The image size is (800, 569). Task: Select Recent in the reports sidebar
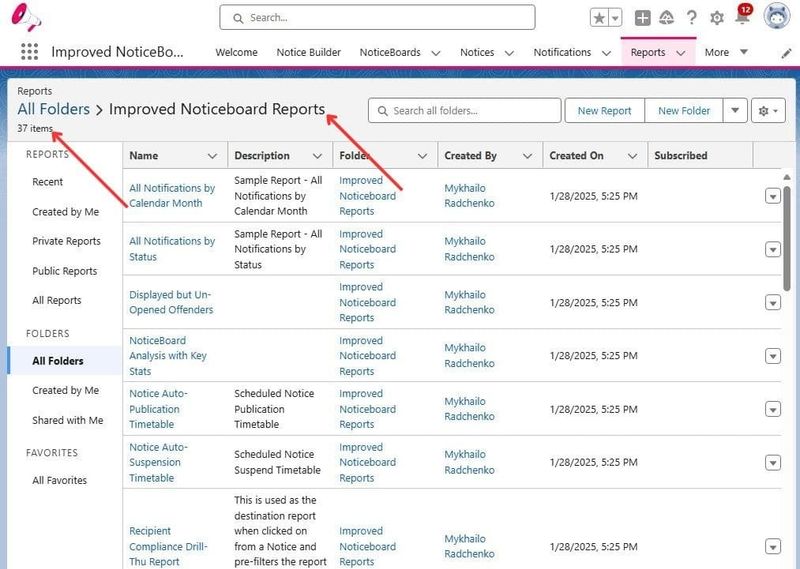(47, 182)
